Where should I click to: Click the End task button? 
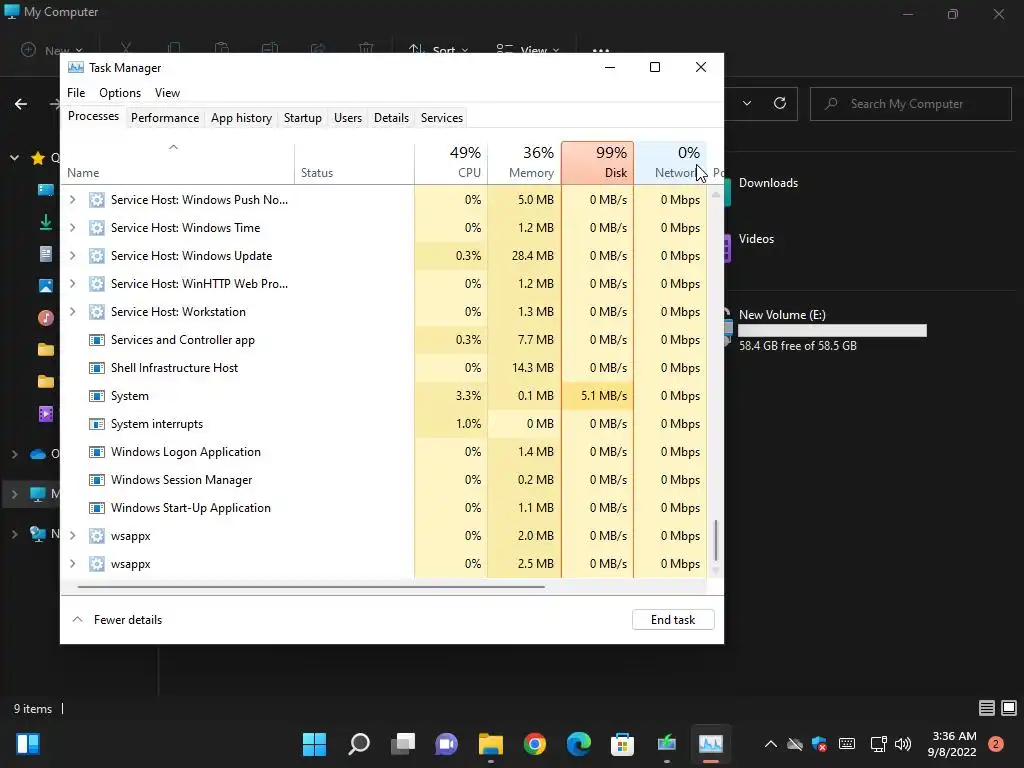point(673,620)
